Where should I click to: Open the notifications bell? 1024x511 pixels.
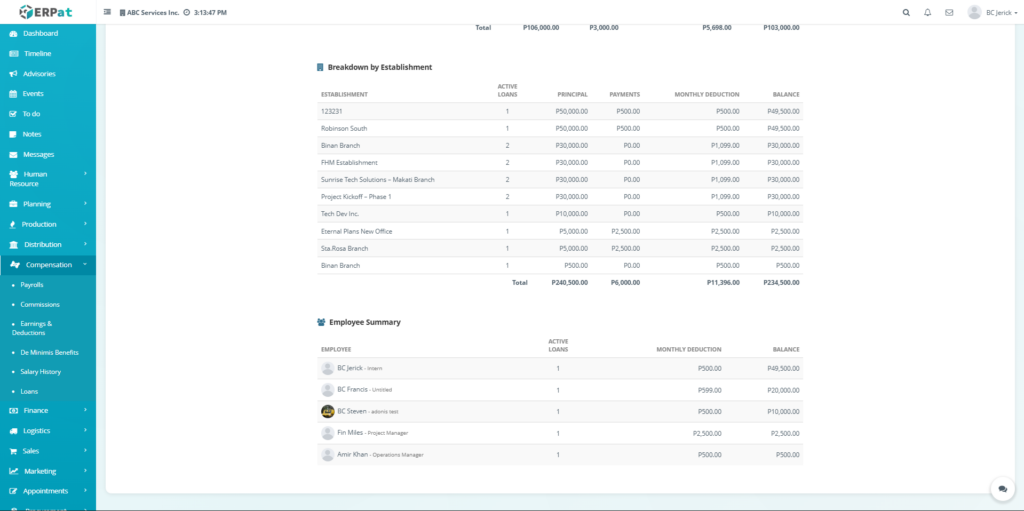pos(927,13)
